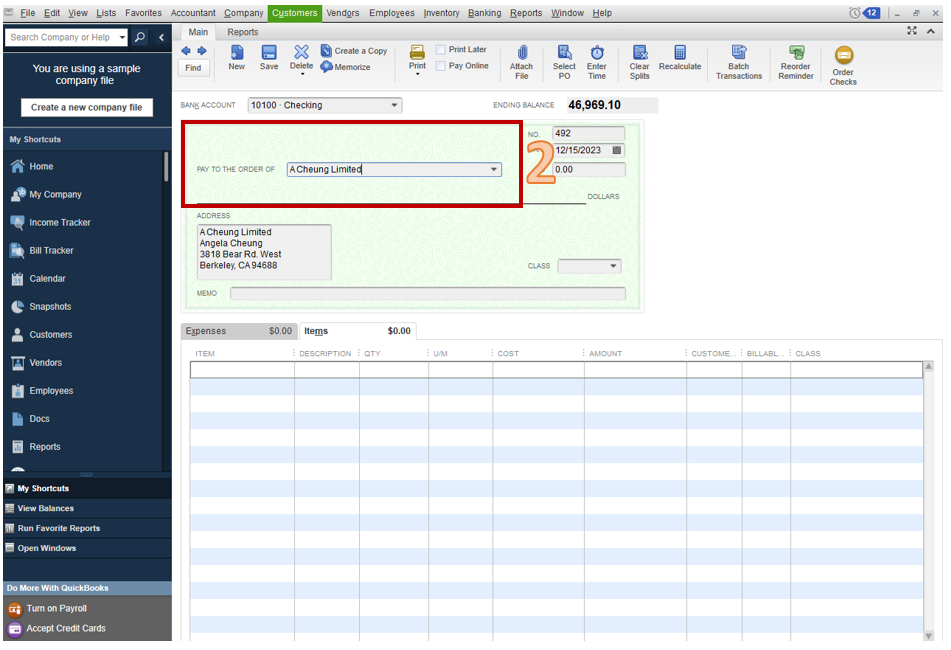
Task: Click the Reorder Reminder icon
Action: [796, 53]
